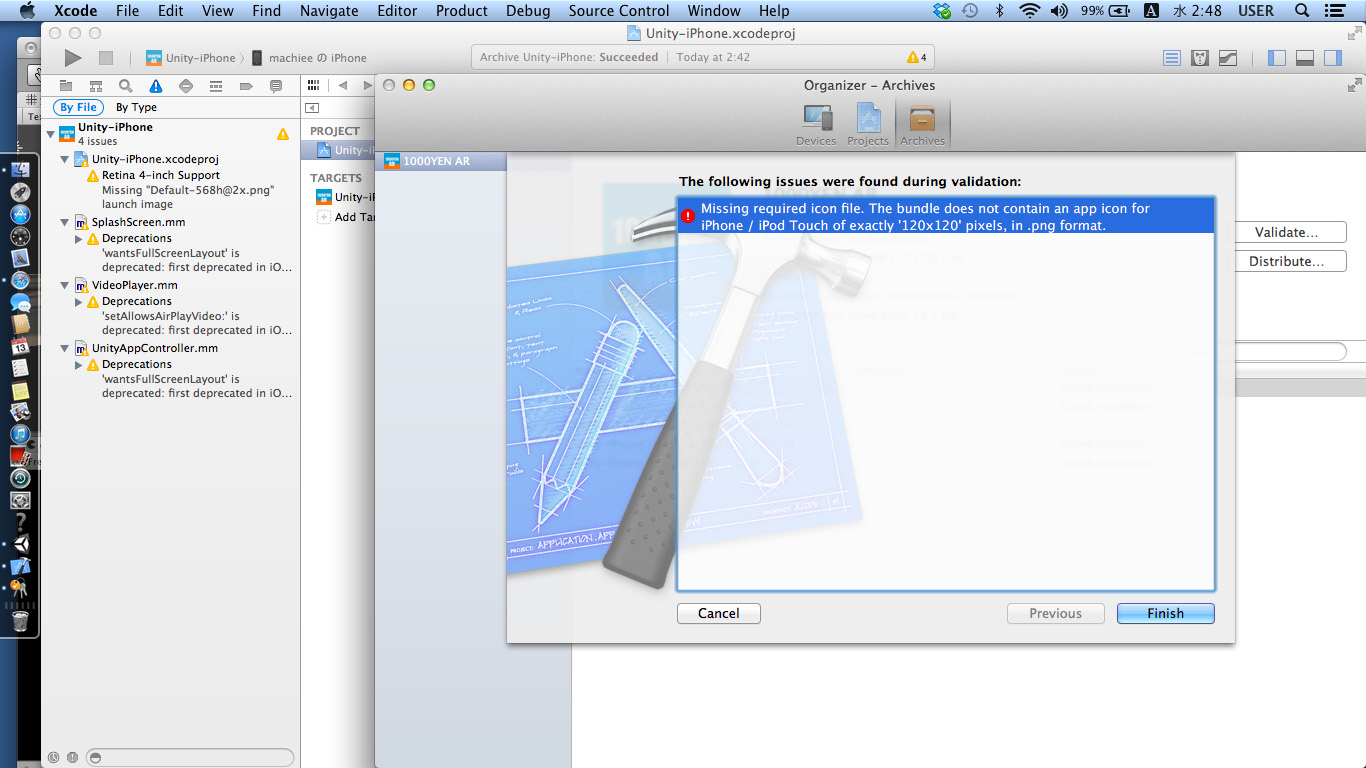Click the yellow warning count in activity bar

click(916, 57)
